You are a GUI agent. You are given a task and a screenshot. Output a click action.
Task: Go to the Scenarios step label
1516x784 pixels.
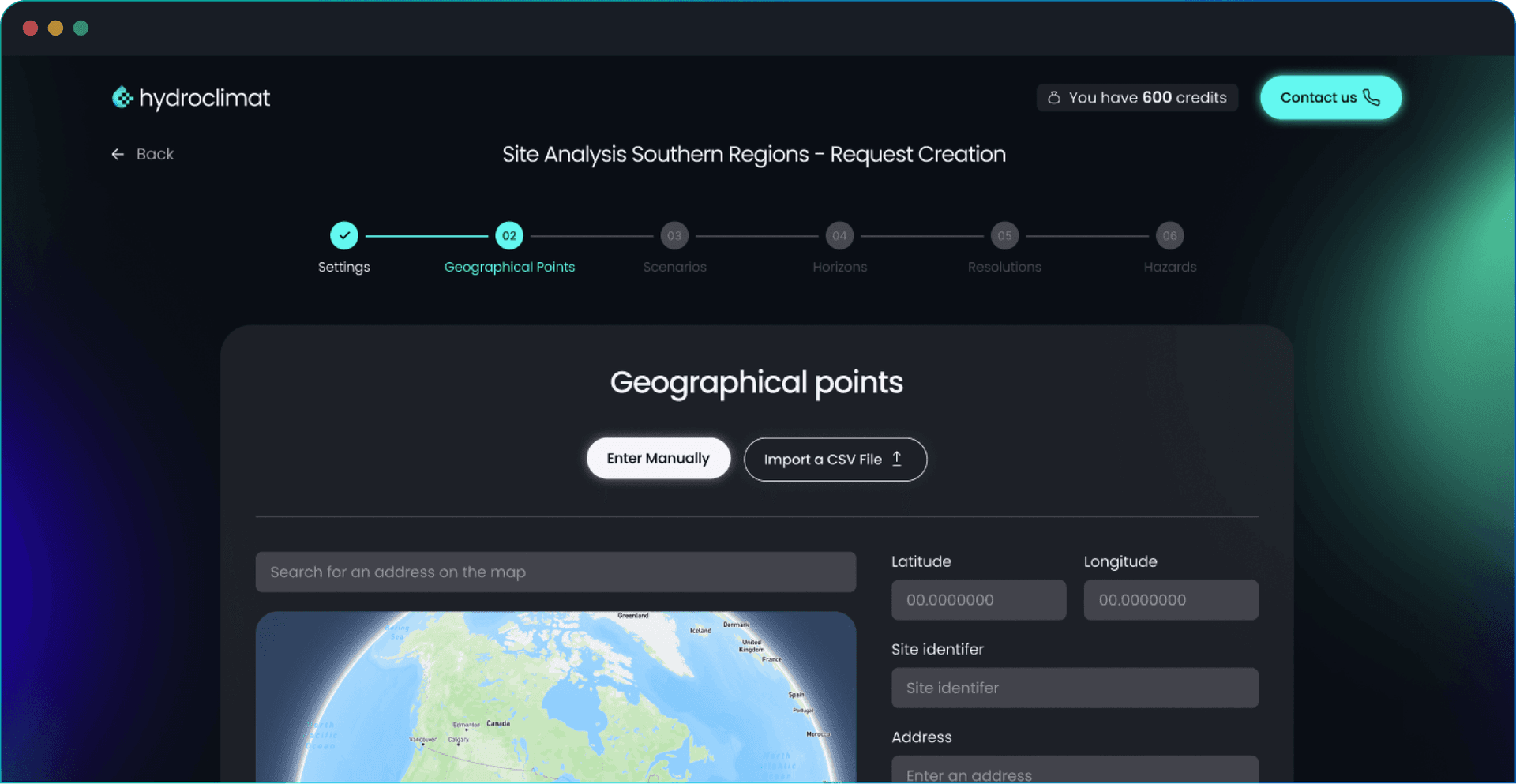click(x=674, y=267)
